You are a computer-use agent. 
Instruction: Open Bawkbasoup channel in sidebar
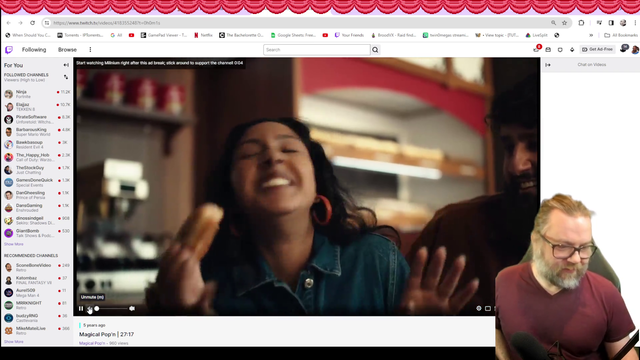click(37, 144)
